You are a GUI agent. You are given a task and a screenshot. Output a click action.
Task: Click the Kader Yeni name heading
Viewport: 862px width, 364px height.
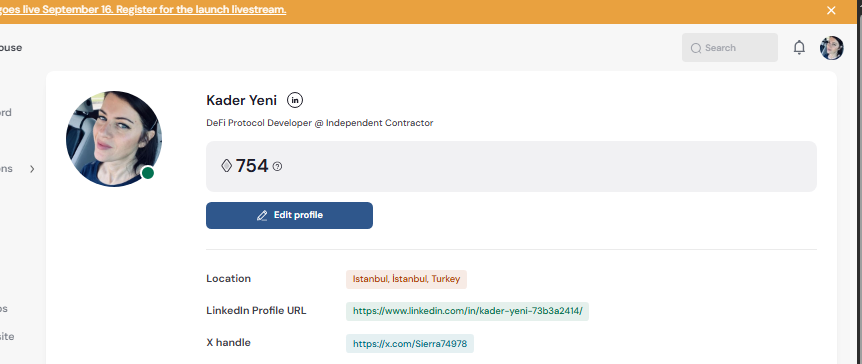[241, 101]
